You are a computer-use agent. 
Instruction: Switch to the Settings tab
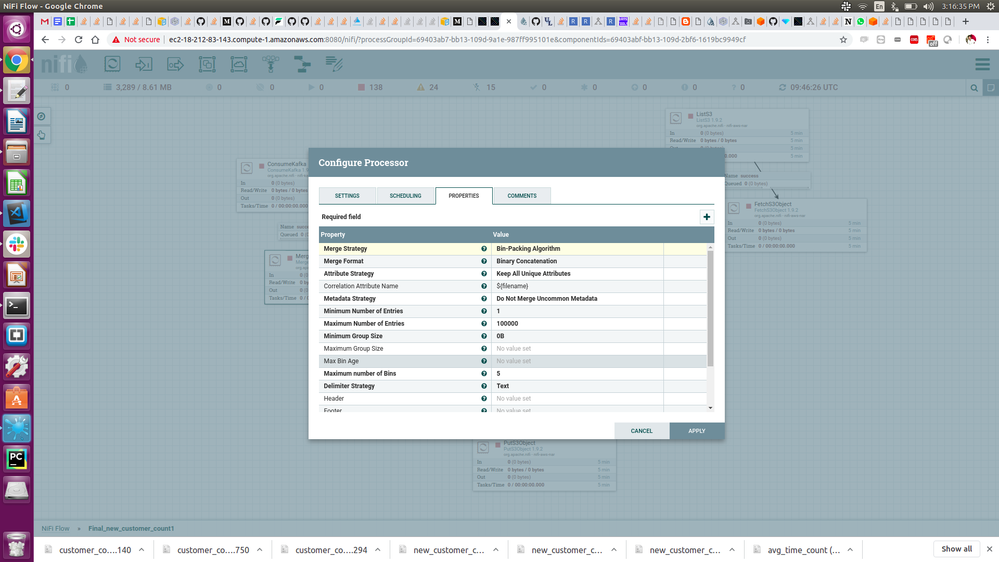[x=347, y=196]
